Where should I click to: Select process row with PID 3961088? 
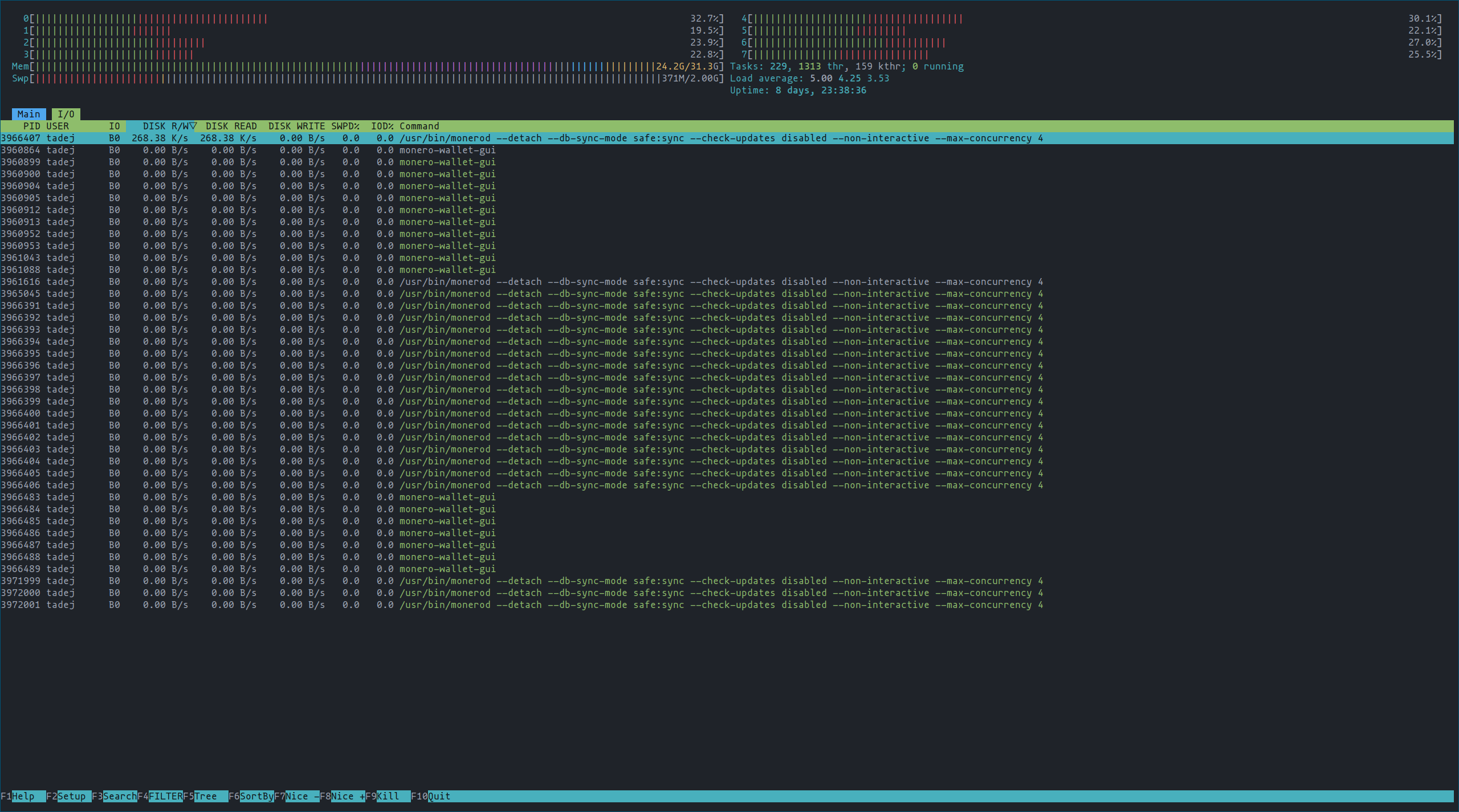[x=727, y=270]
